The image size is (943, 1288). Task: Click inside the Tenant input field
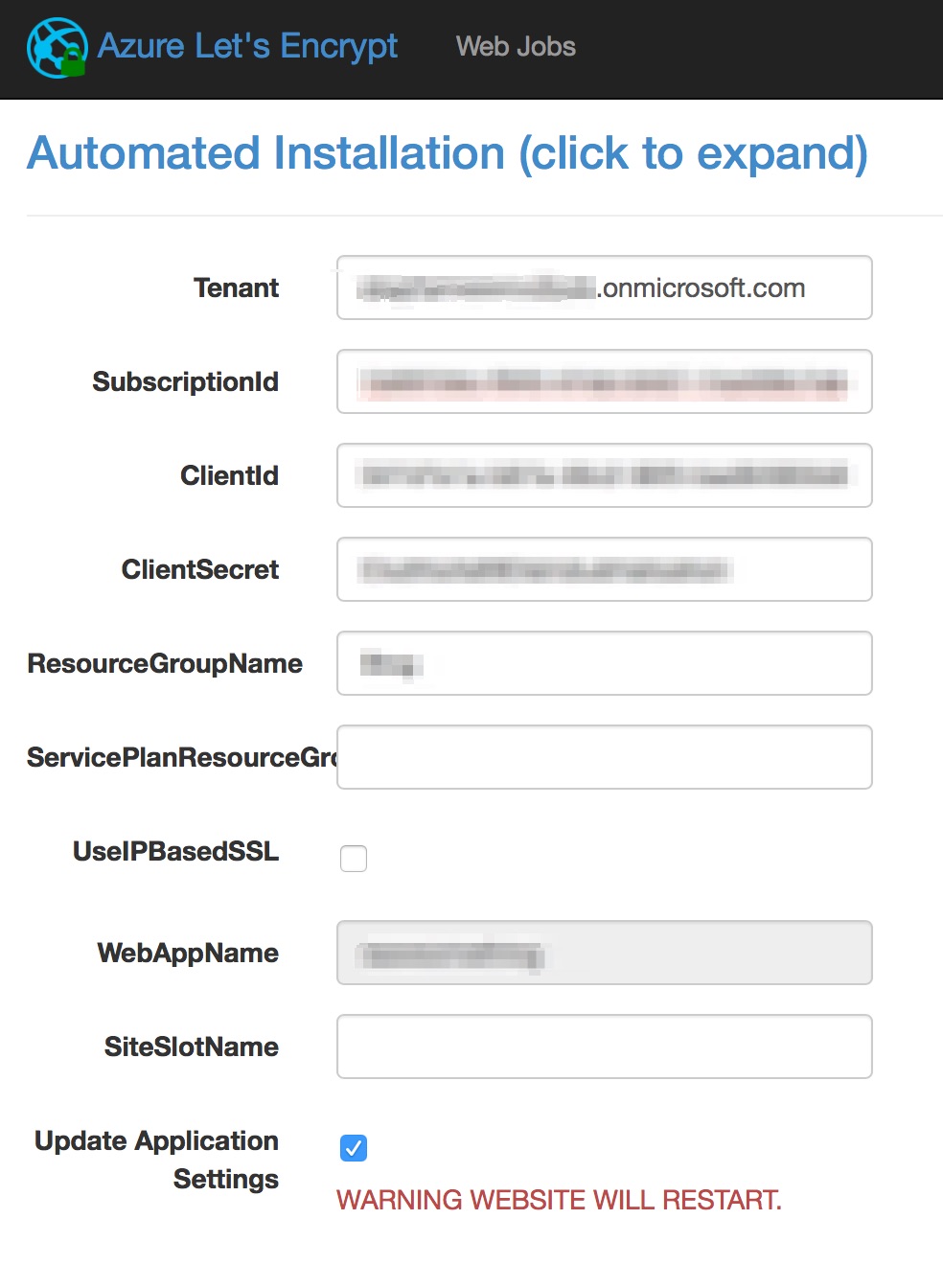[x=604, y=287]
